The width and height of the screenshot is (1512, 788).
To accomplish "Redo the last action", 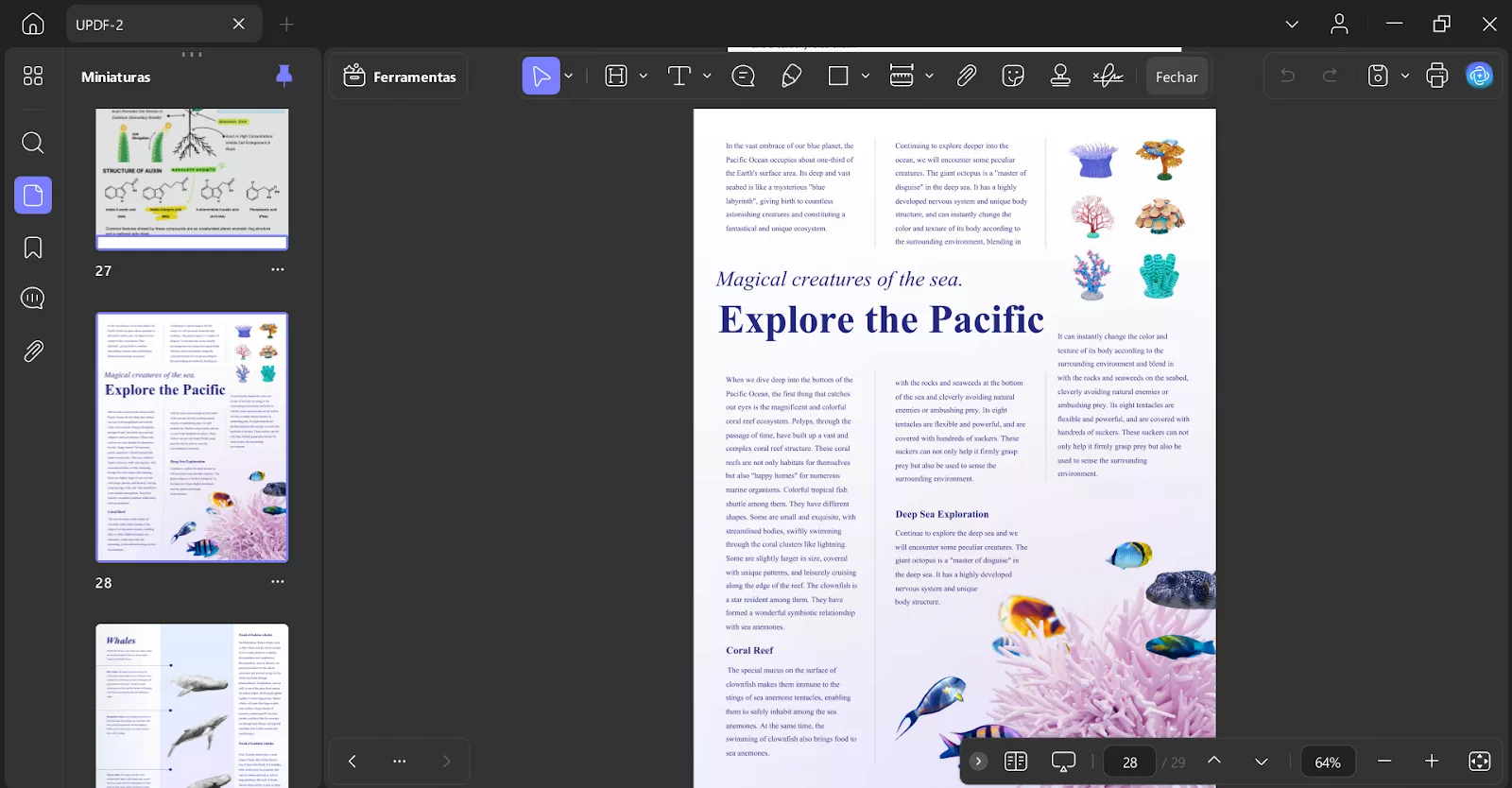I will click(x=1330, y=76).
